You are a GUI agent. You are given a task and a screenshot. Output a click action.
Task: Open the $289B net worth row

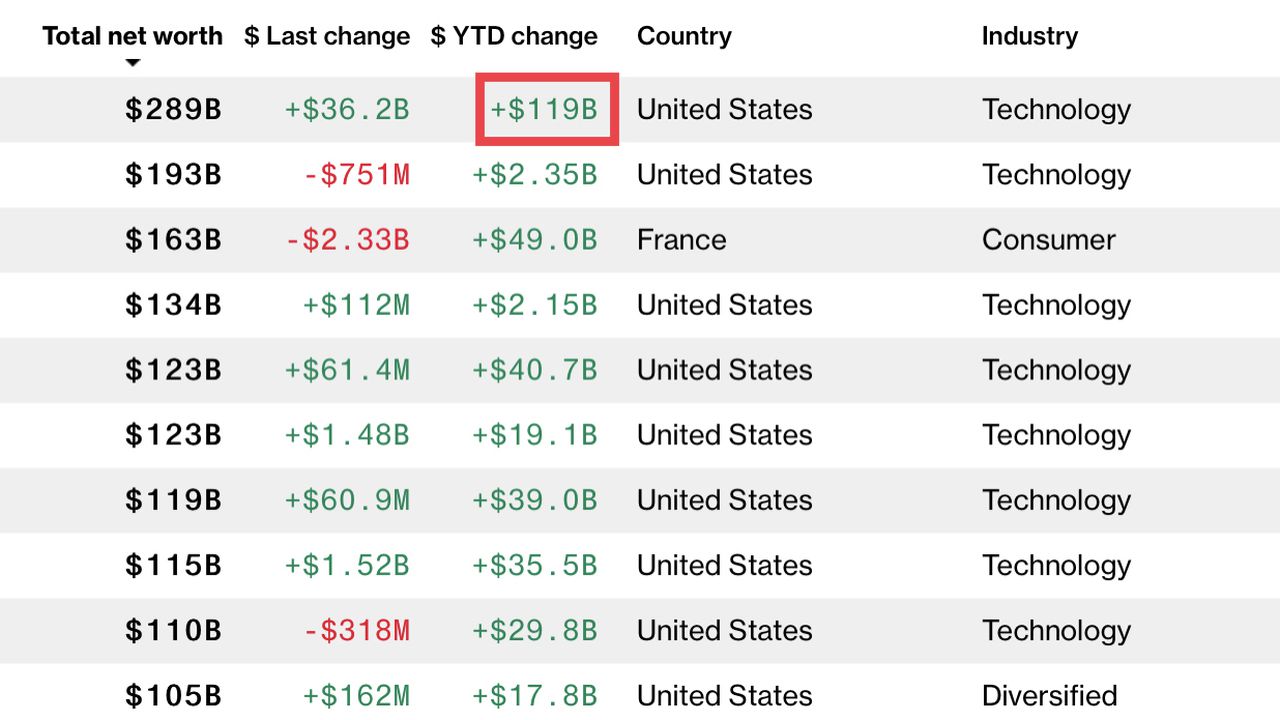(x=640, y=109)
